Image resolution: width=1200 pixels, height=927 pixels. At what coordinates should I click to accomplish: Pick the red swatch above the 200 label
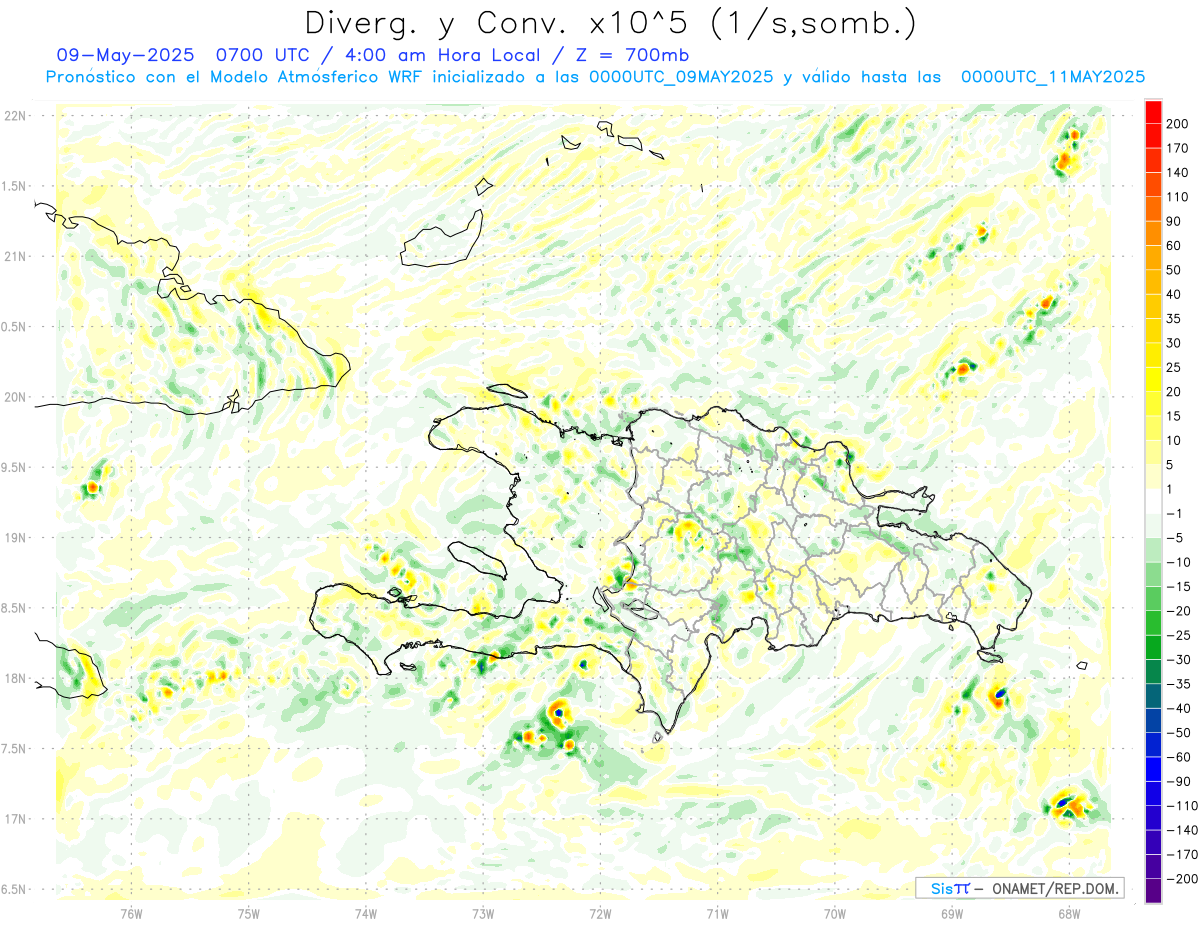click(x=1153, y=112)
